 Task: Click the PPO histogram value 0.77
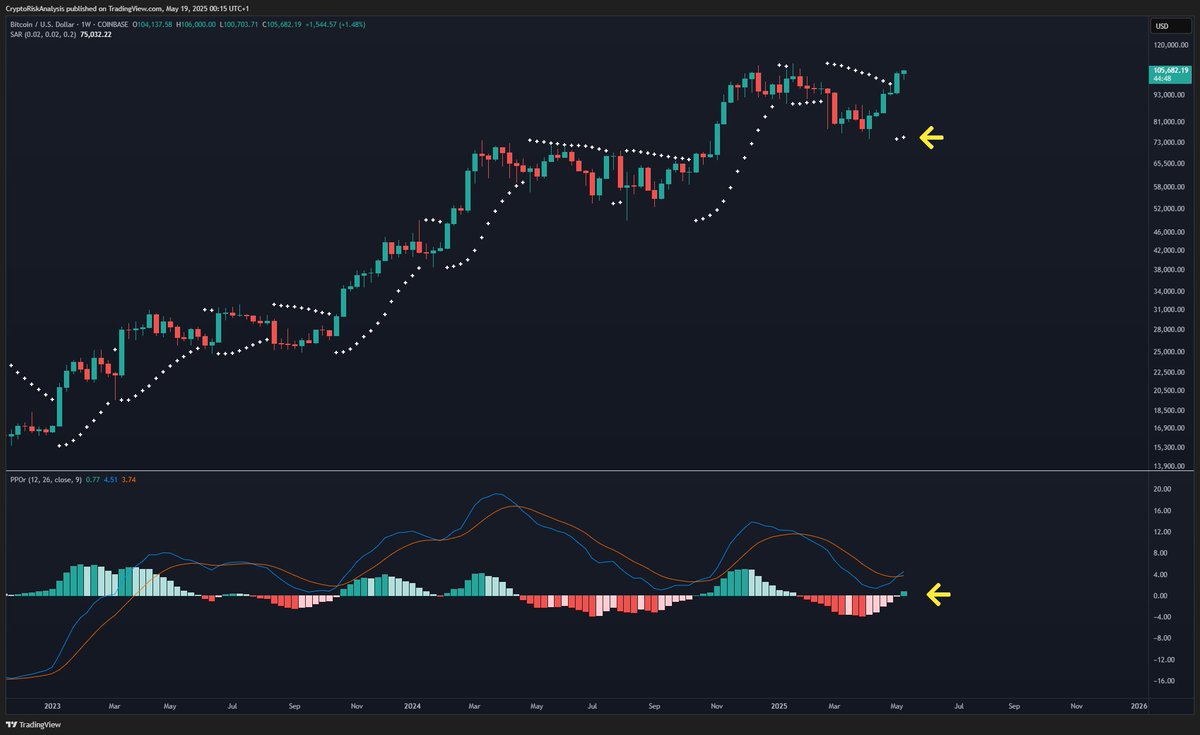coord(92,480)
